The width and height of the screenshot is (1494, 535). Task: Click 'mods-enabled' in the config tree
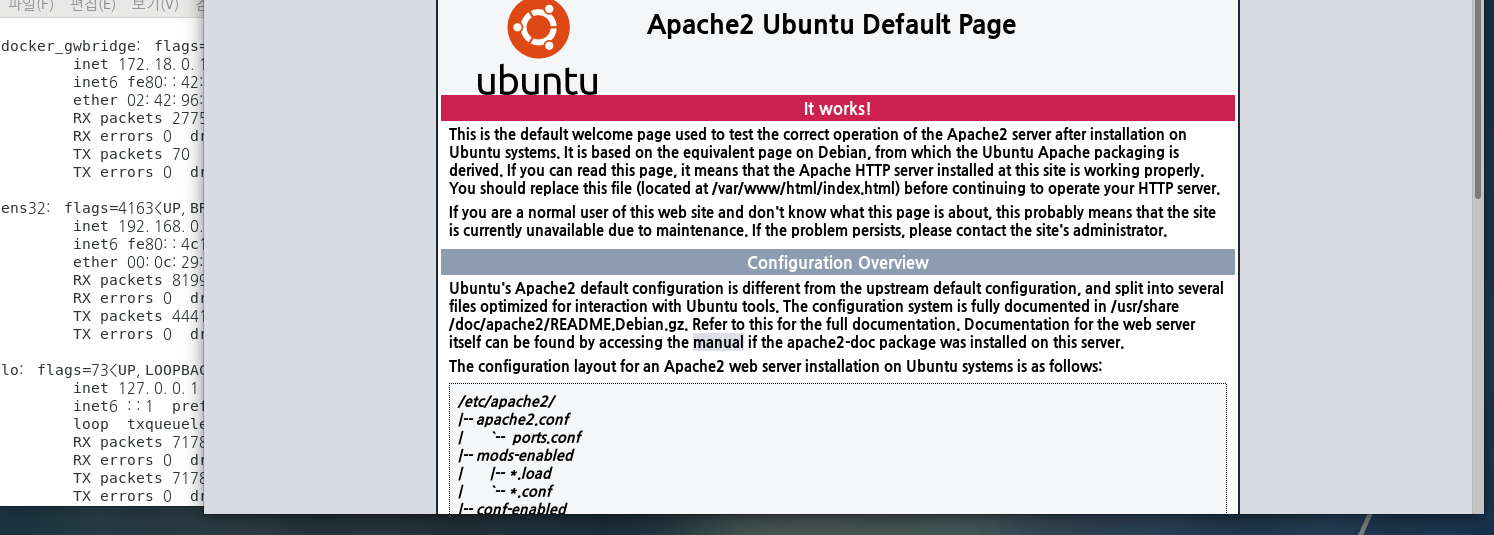tap(525, 455)
